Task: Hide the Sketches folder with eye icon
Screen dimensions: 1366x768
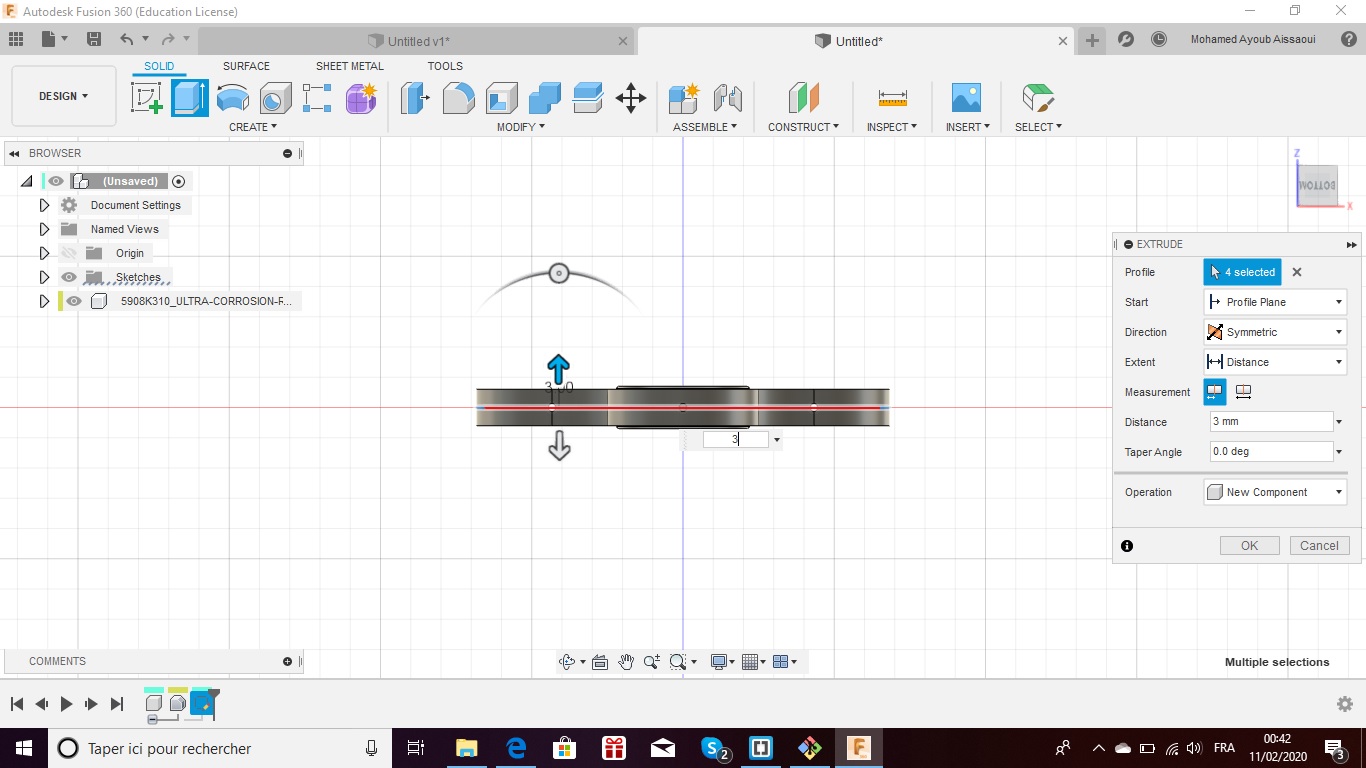Action: [x=69, y=277]
